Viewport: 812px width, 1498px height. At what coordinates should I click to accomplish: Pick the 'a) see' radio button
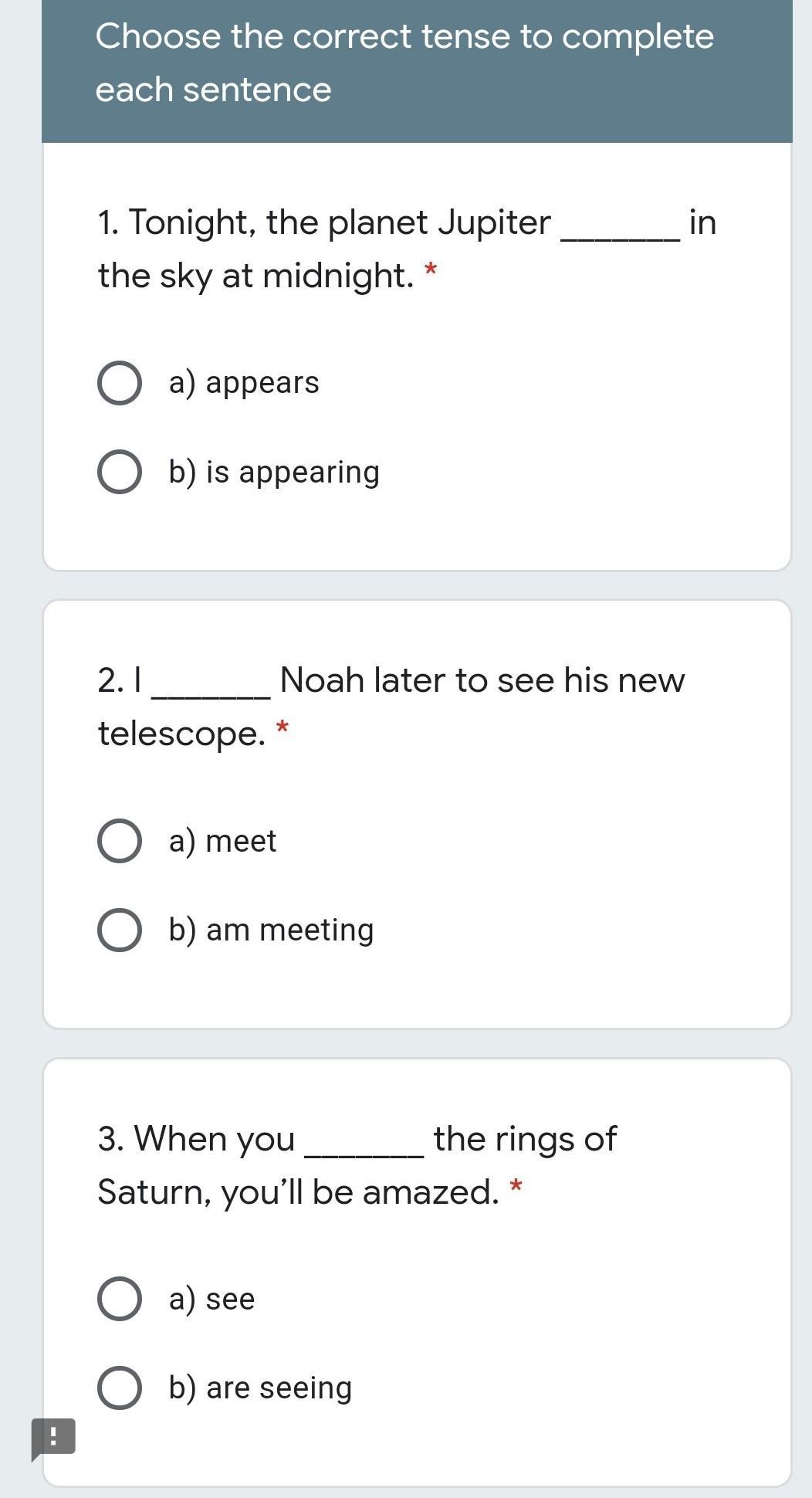120,1299
